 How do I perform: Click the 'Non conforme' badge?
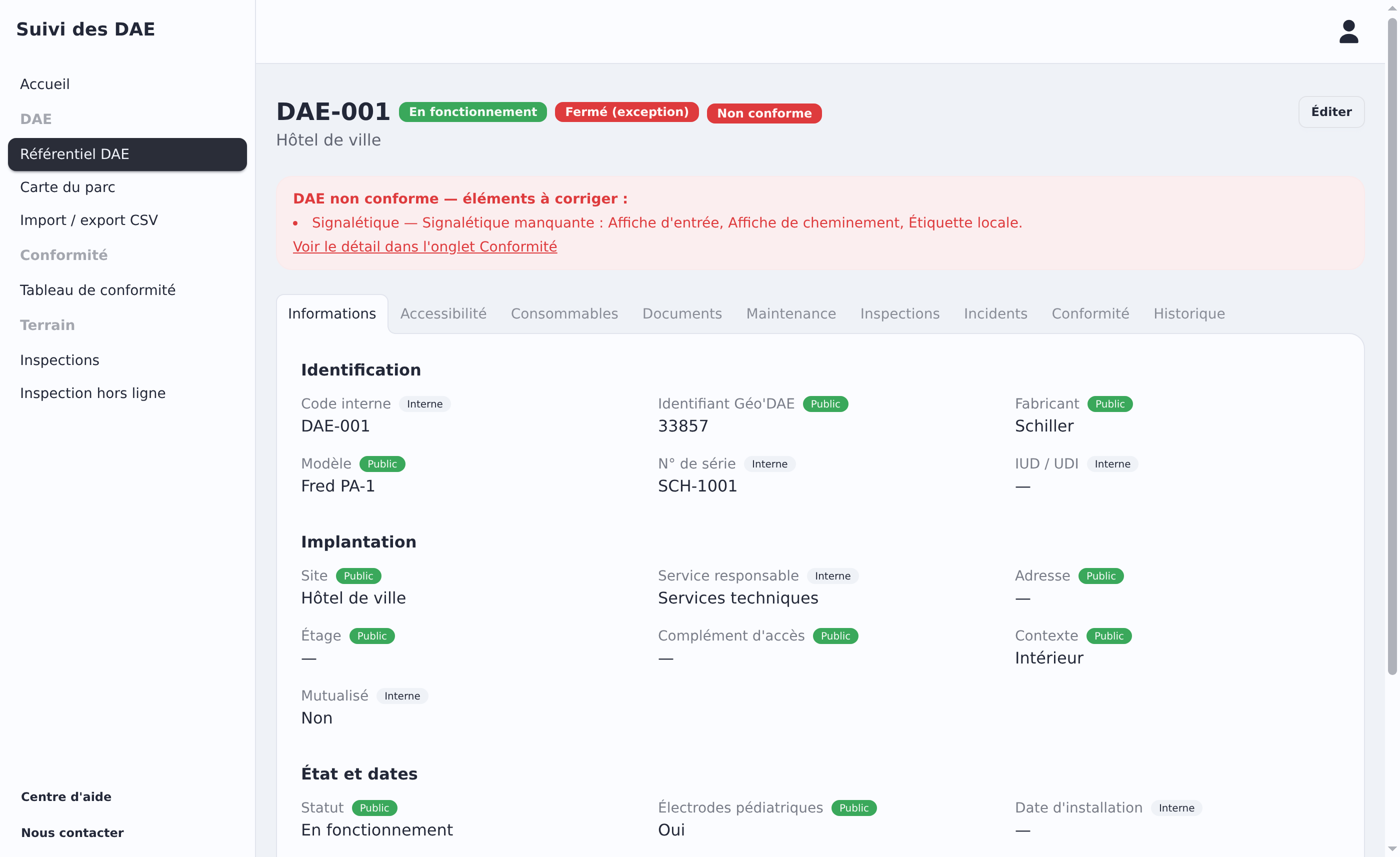click(x=764, y=113)
